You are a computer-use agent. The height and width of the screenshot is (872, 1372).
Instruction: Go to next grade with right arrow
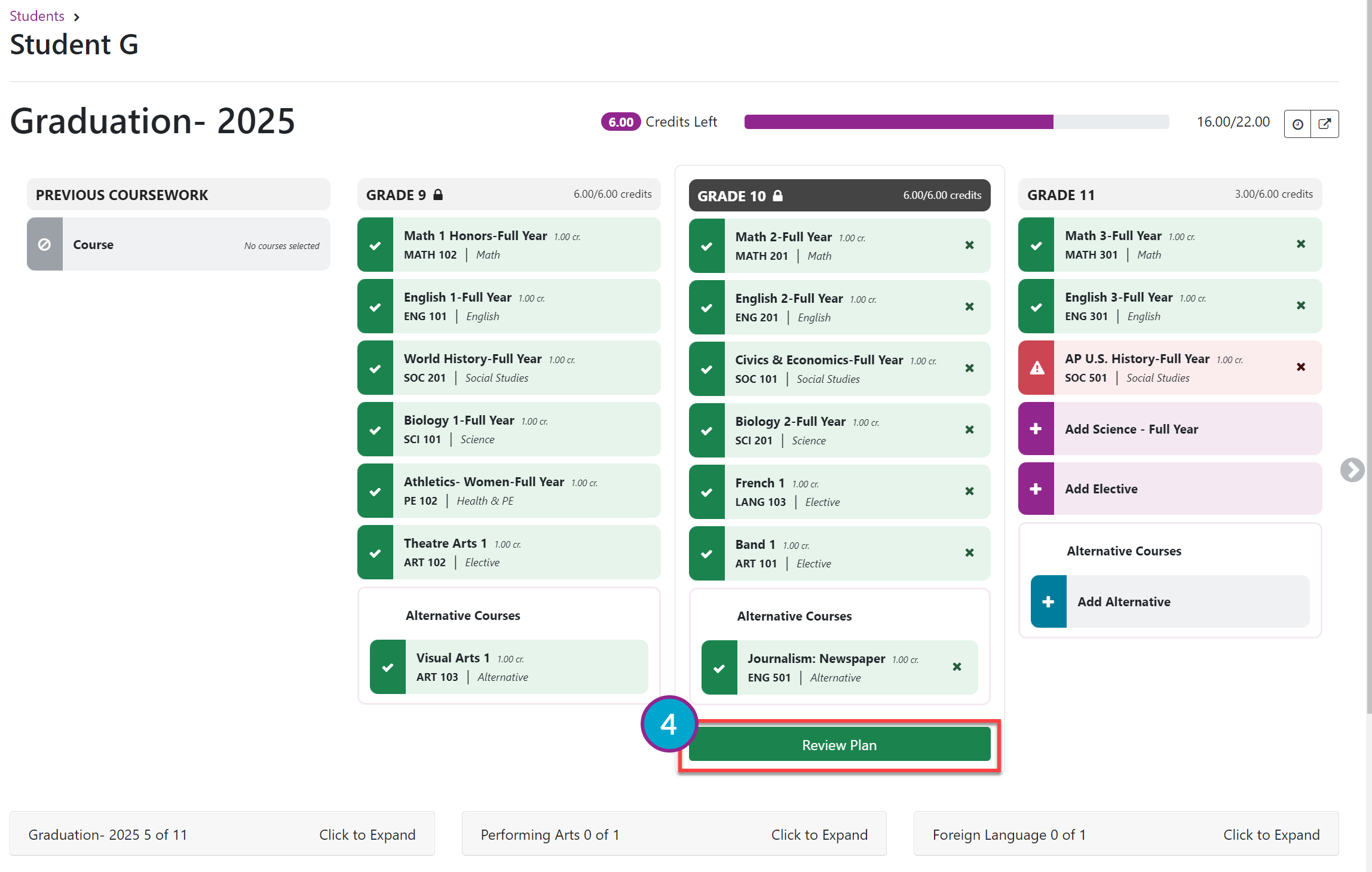[1352, 469]
